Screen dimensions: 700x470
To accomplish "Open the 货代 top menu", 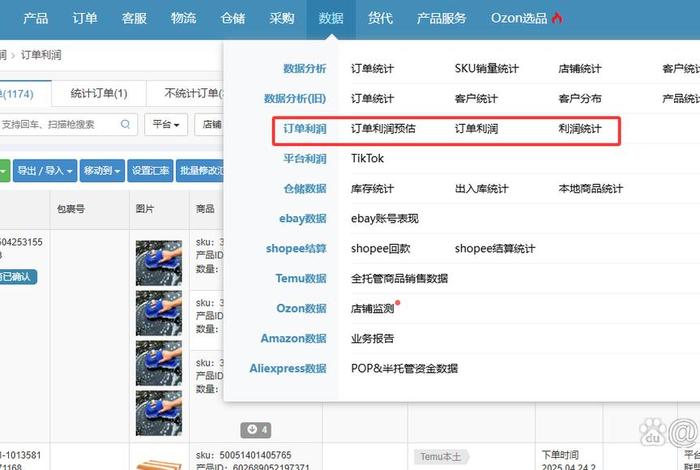I will [380, 18].
